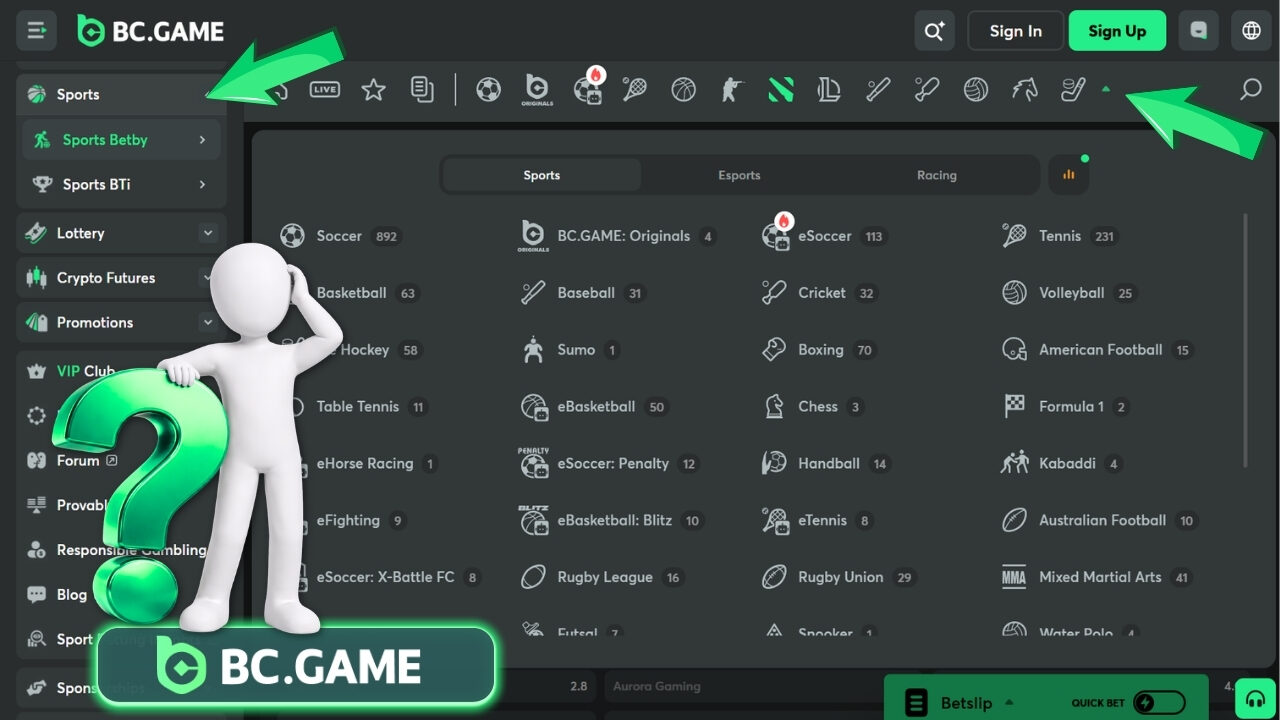This screenshot has width=1280, height=720.
Task: Collapse the sports list with green arrow
Action: (x=1106, y=89)
